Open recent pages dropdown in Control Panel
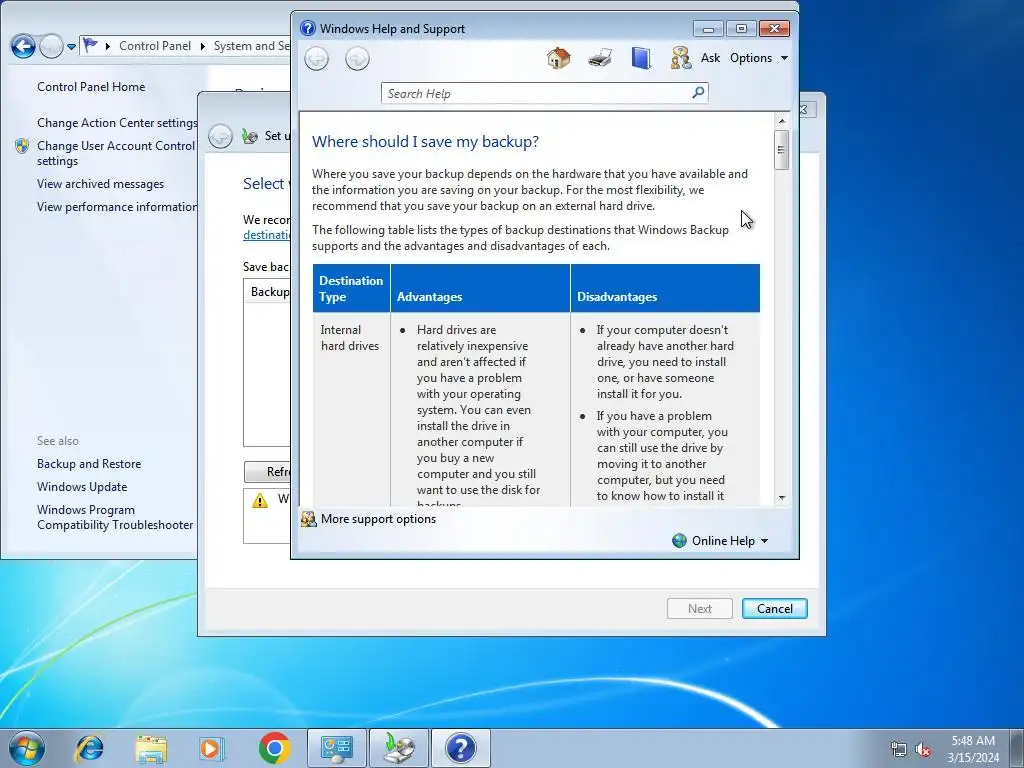 71,46
